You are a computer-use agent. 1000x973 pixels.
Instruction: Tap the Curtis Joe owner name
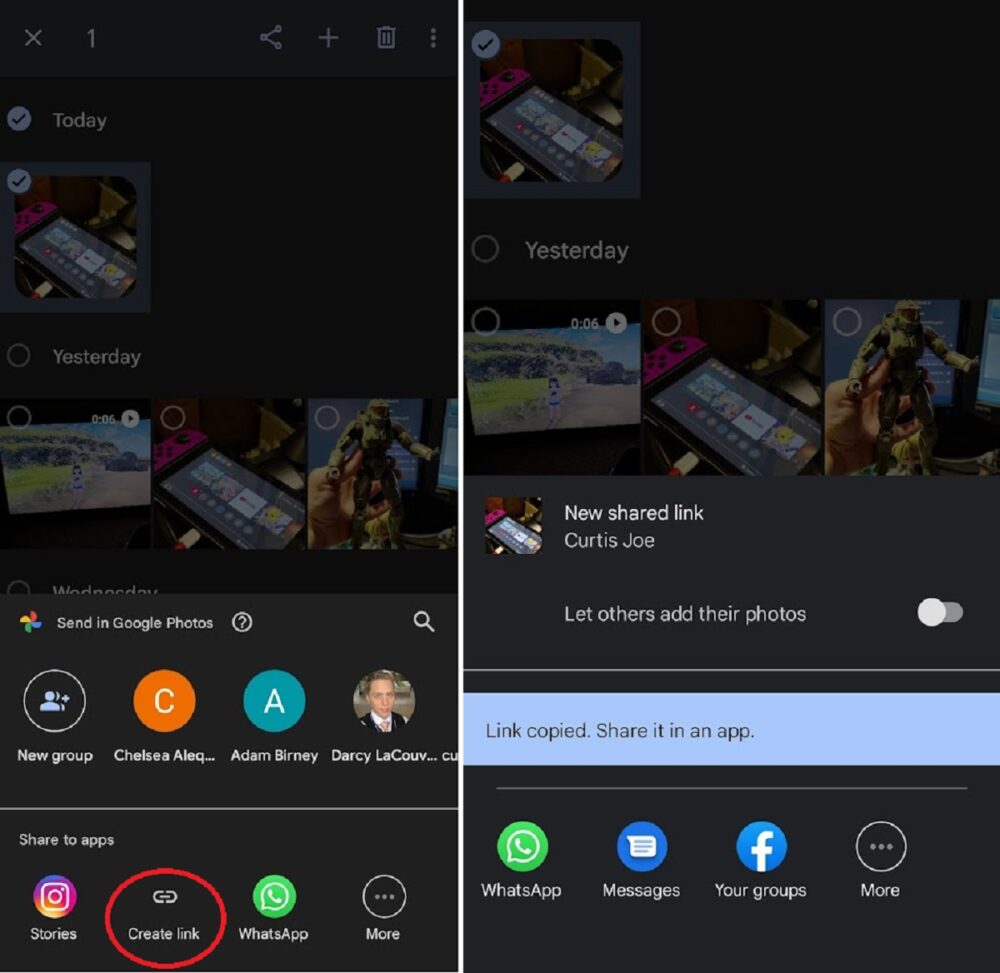point(609,540)
